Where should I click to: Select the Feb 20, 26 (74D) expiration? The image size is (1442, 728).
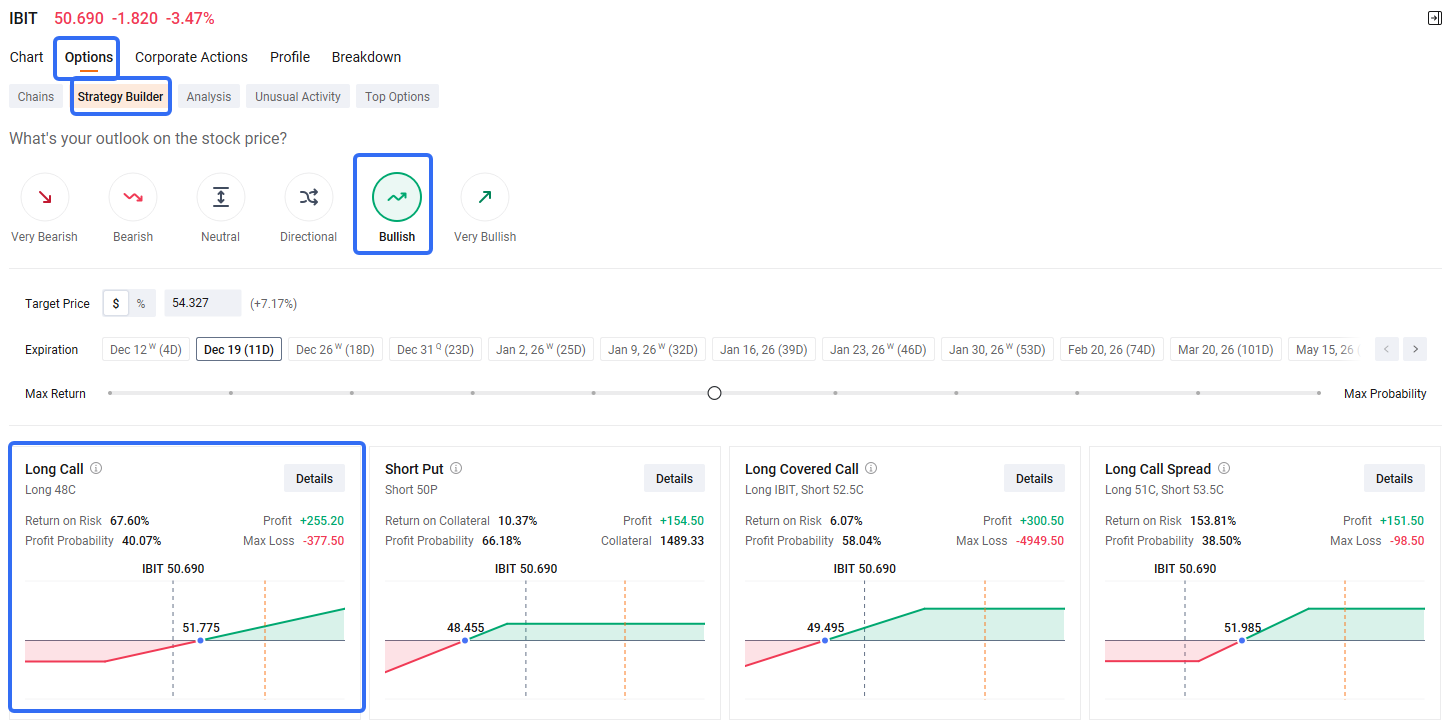tap(1111, 349)
